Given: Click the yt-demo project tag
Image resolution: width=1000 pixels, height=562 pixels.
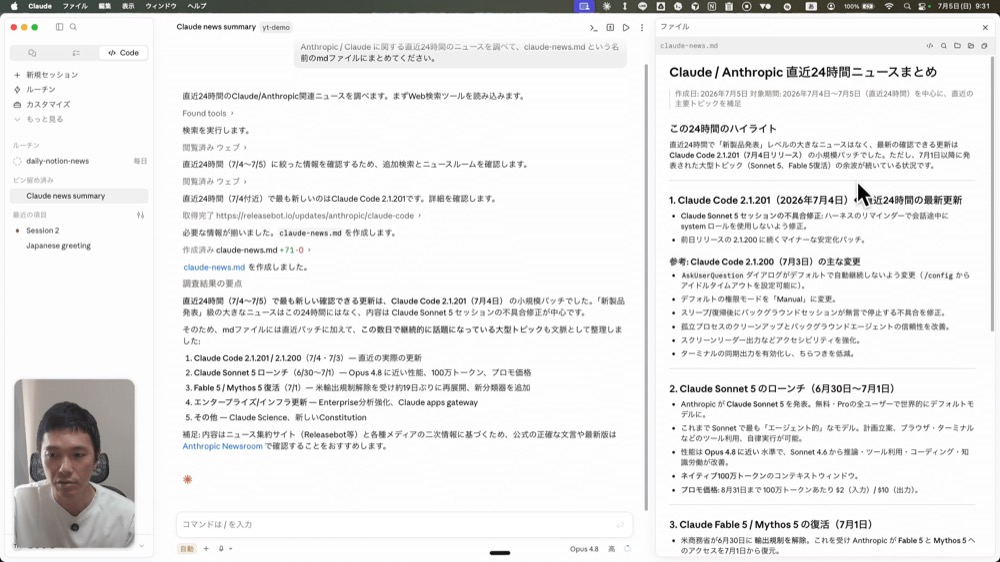Looking at the screenshot, I should [x=276, y=27].
